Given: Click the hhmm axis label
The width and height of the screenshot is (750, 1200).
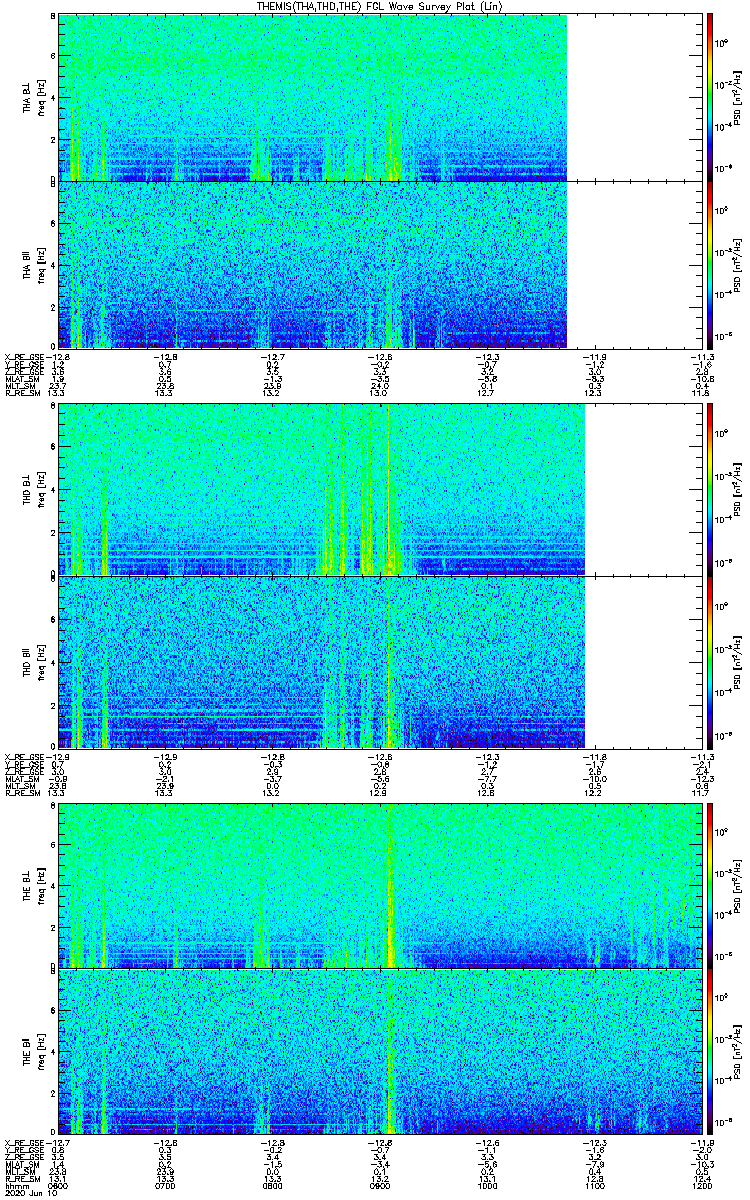Looking at the screenshot, I should pos(15,1186).
